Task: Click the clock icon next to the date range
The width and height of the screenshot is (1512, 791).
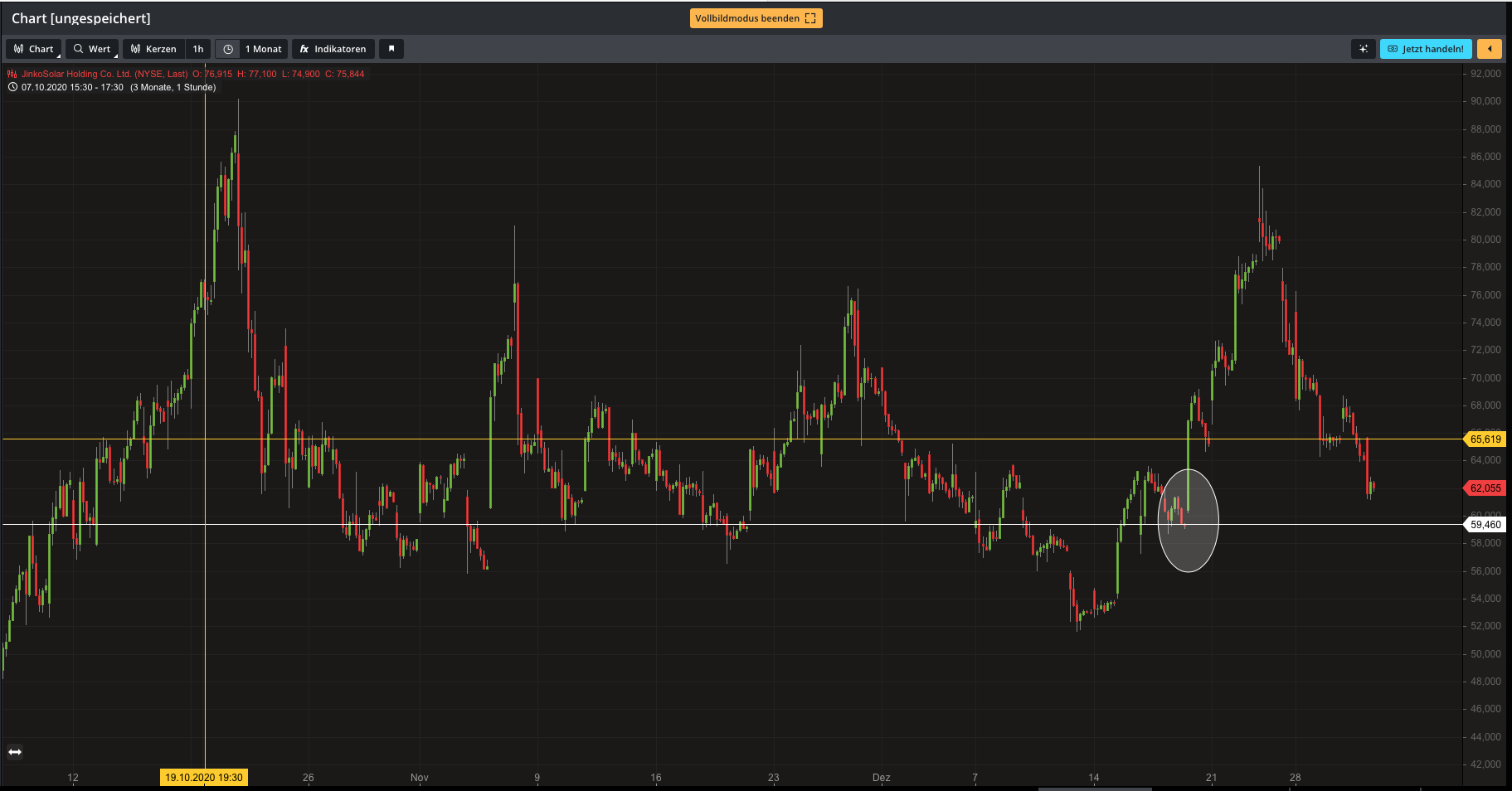Action: [12, 87]
